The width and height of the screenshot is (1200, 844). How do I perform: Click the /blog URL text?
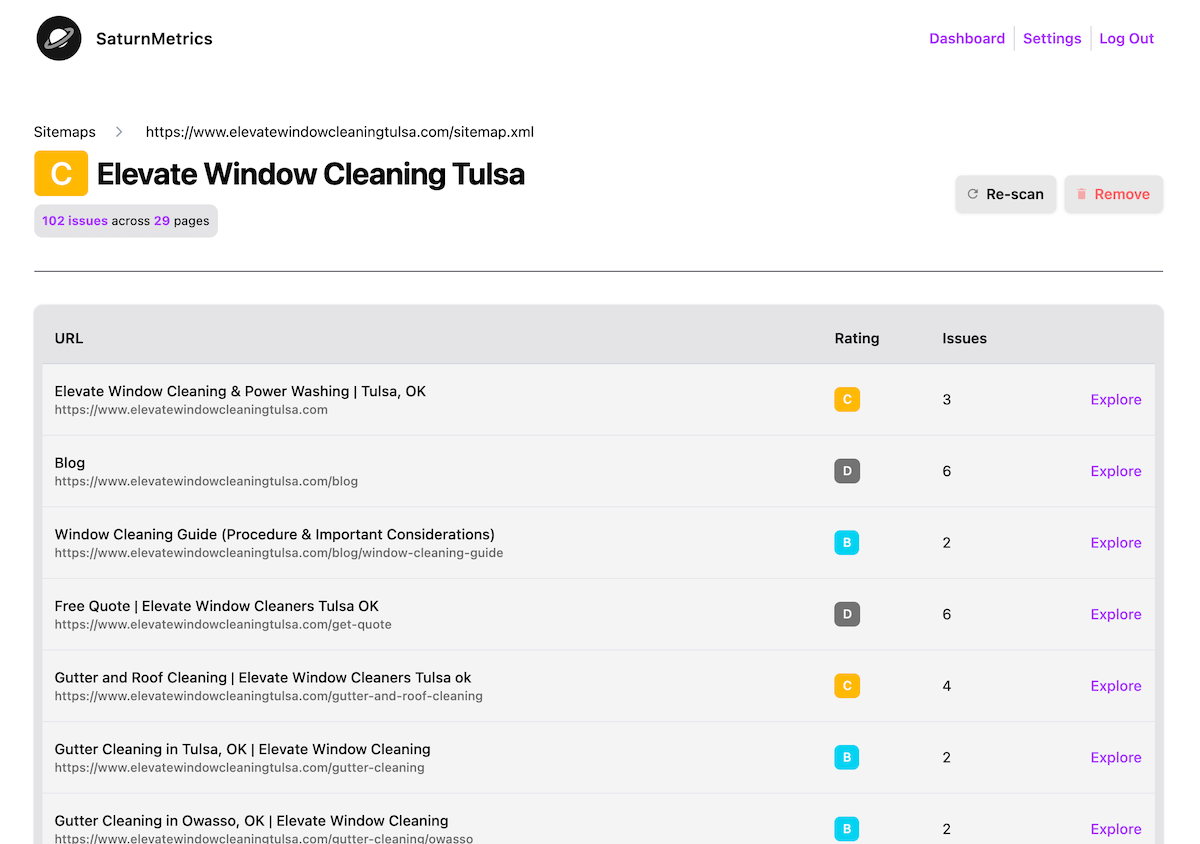coord(206,481)
